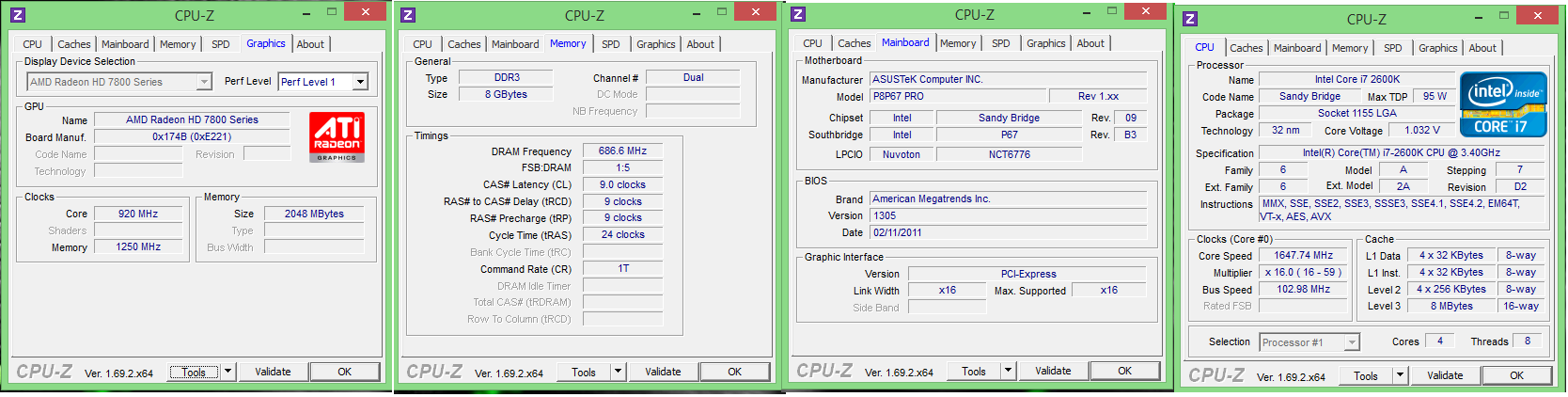Click the motherboard model P8P67 PRO

coord(957,96)
